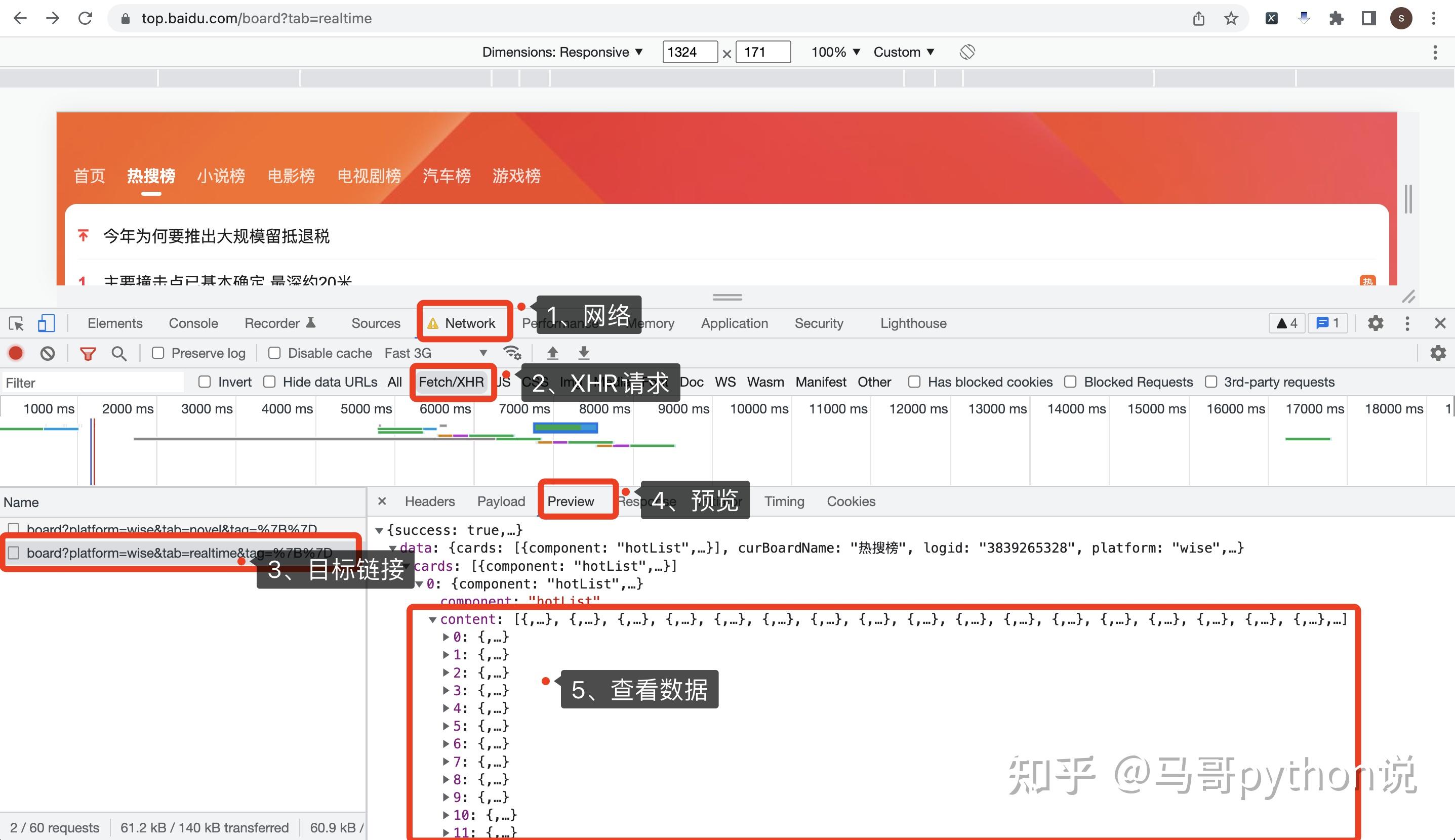Stop recording network log
The width and height of the screenshot is (1455, 840).
16,353
